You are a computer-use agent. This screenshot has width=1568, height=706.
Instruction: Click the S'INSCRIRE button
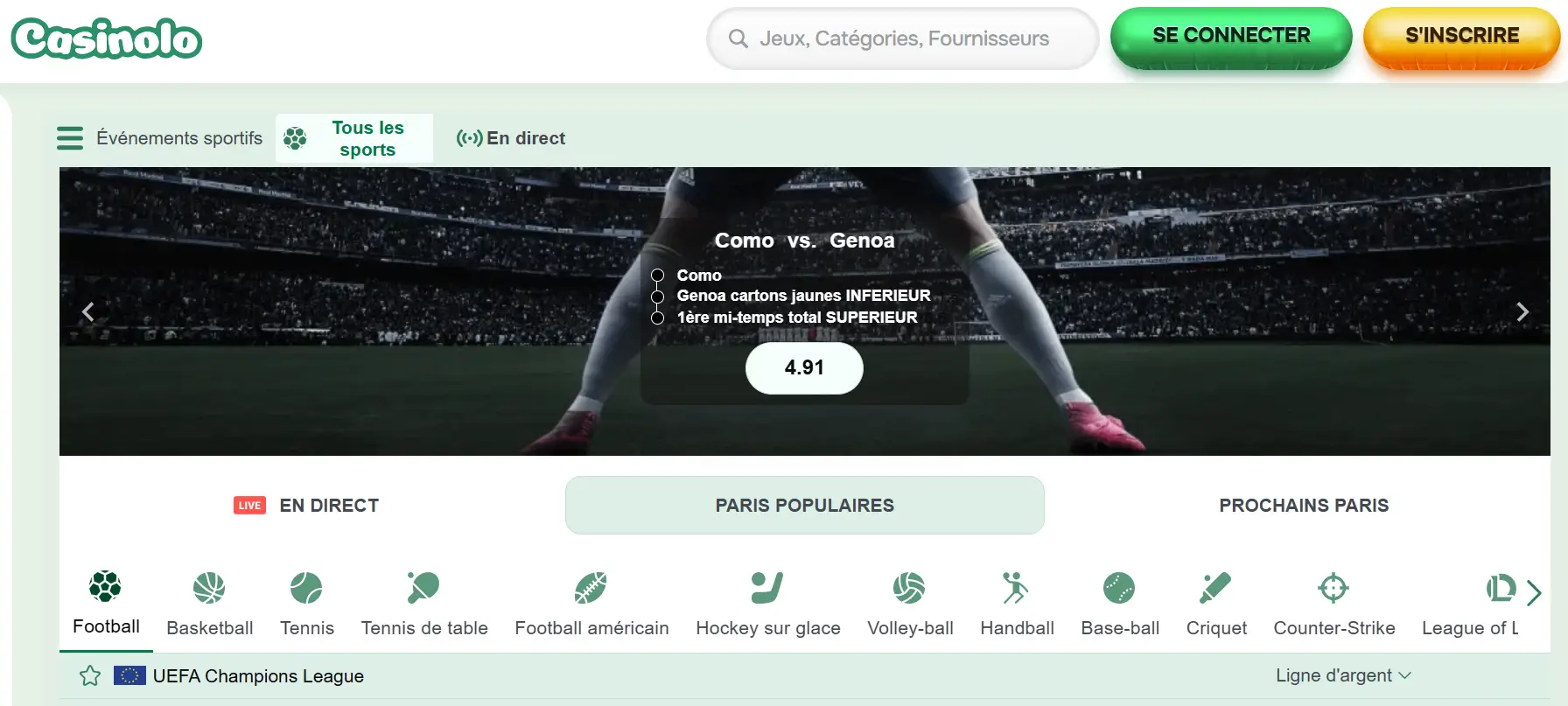[1462, 38]
